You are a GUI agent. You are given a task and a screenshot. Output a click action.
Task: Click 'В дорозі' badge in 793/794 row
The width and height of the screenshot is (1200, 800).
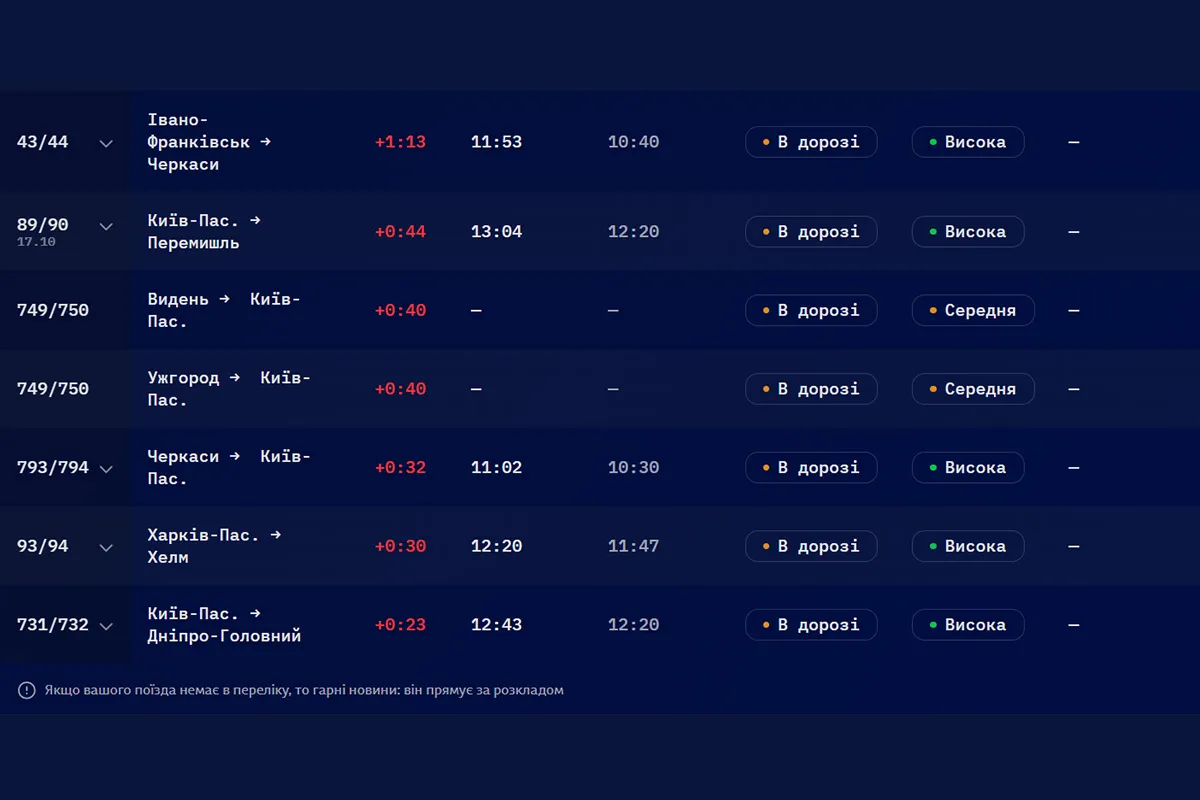pyautogui.click(x=811, y=467)
